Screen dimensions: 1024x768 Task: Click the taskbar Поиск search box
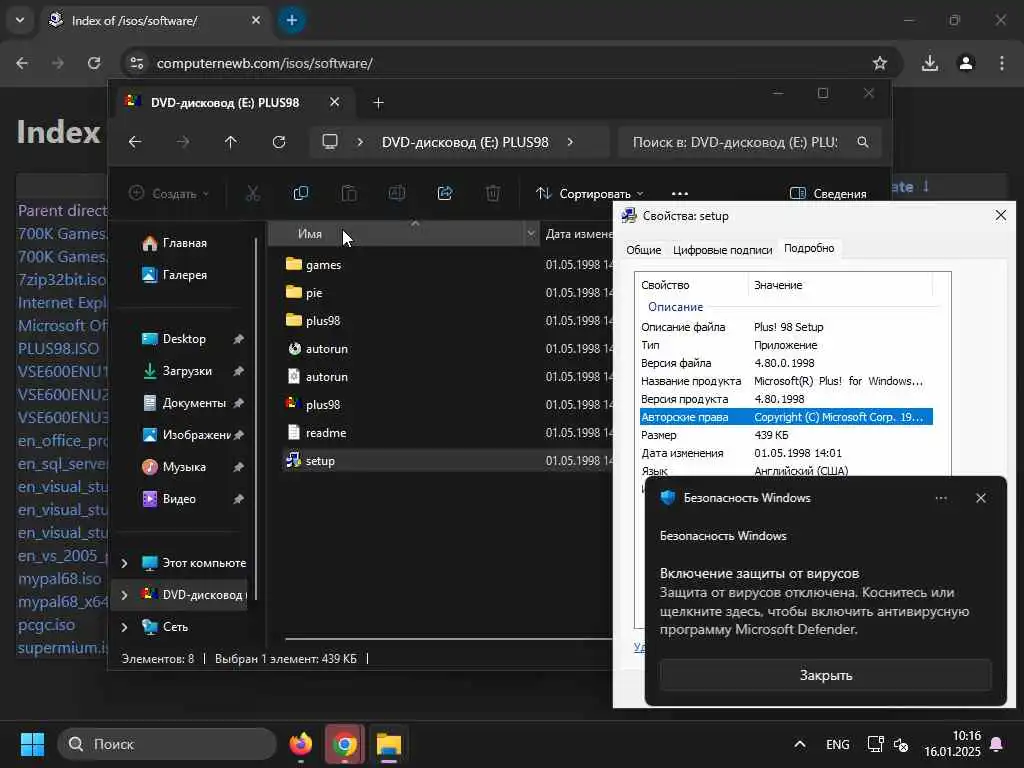click(167, 744)
